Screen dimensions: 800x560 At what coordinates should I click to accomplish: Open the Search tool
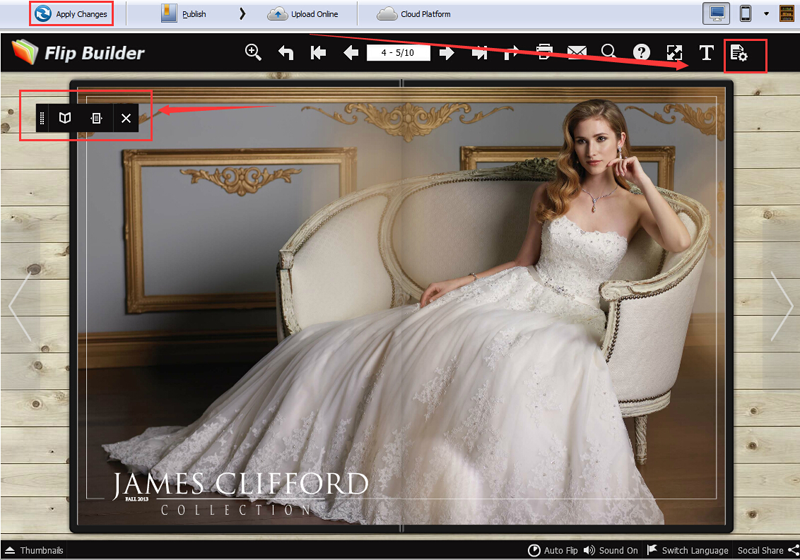coord(609,52)
